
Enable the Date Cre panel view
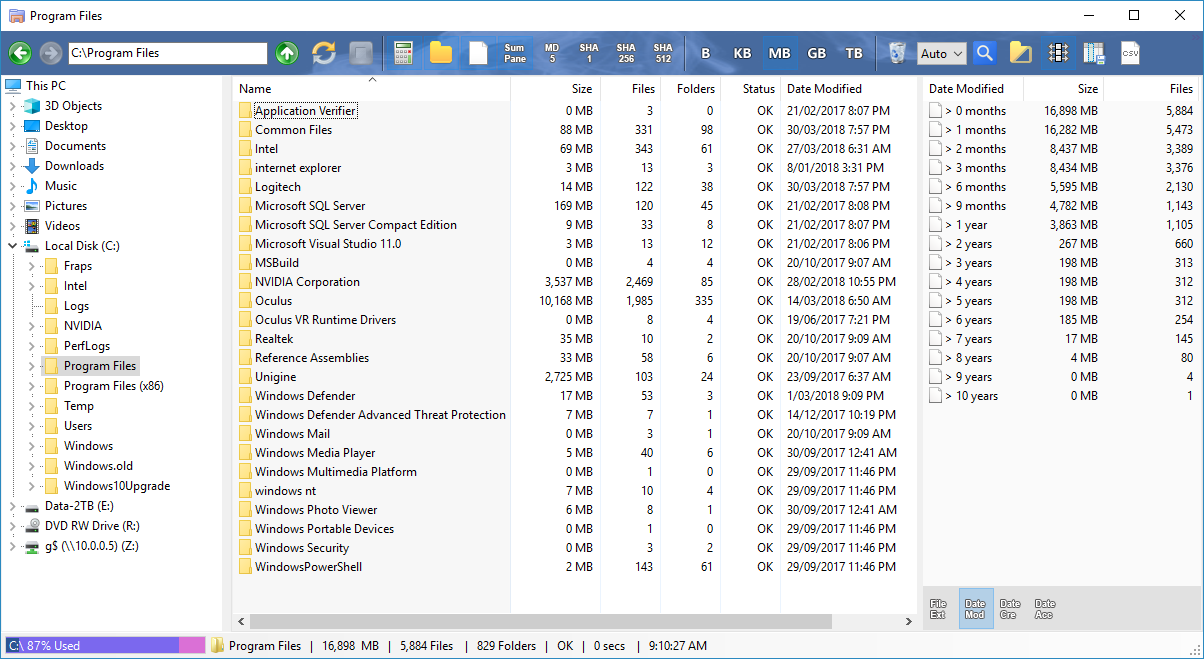pos(1010,608)
